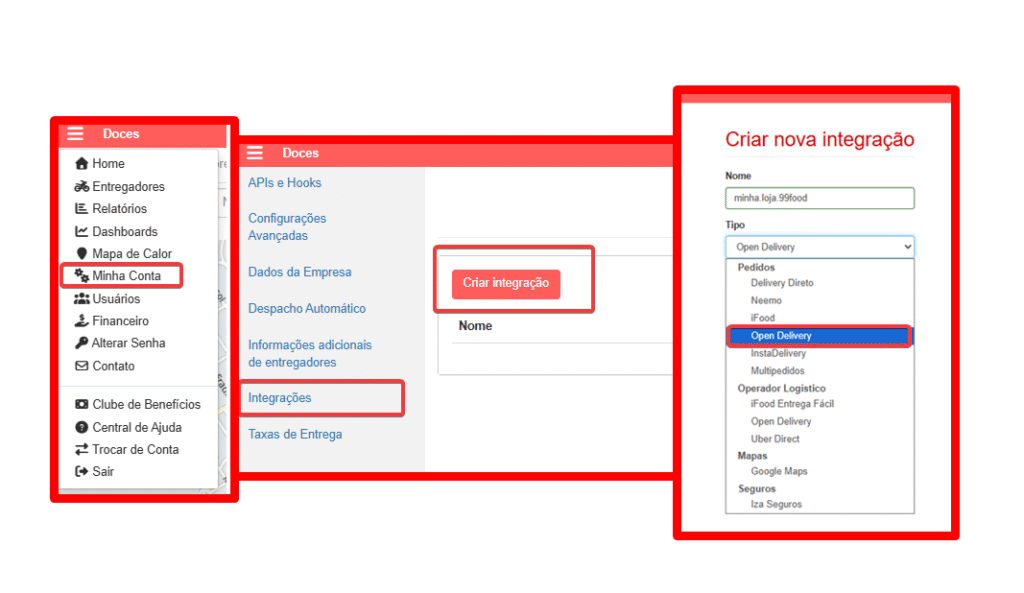1024x593 pixels.
Task: Click the Alterar Senha key icon
Action: coord(82,343)
